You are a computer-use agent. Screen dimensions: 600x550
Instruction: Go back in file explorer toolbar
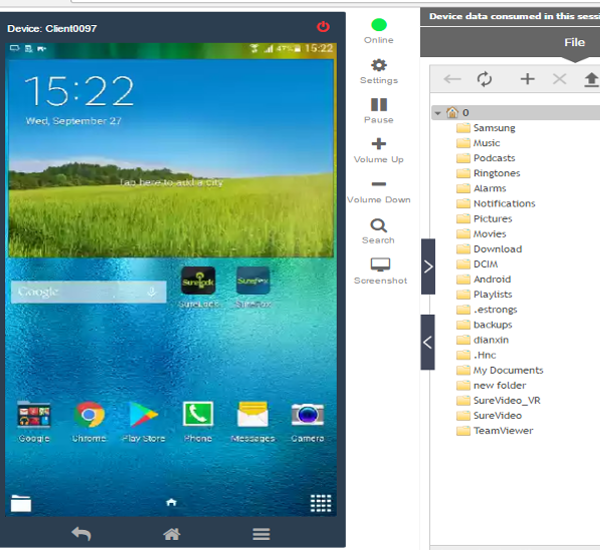coord(452,79)
